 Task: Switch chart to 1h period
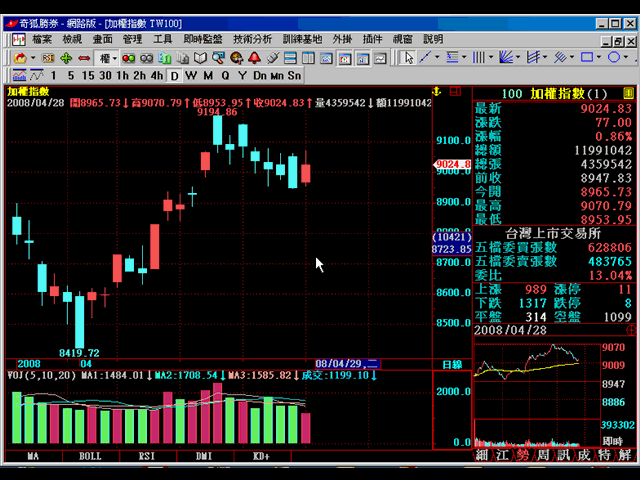coord(122,76)
